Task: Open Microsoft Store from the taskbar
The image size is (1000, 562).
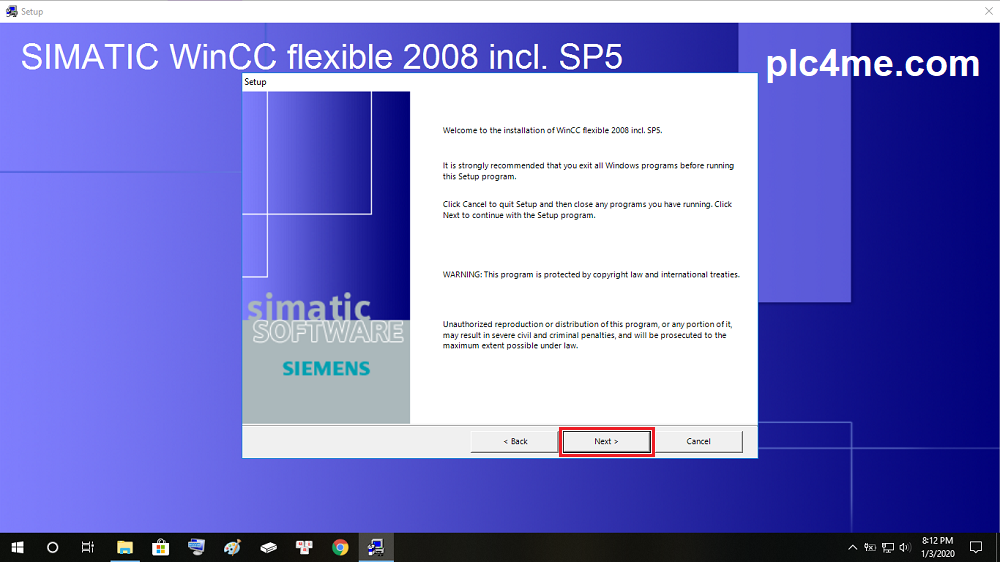Action: pos(160,547)
